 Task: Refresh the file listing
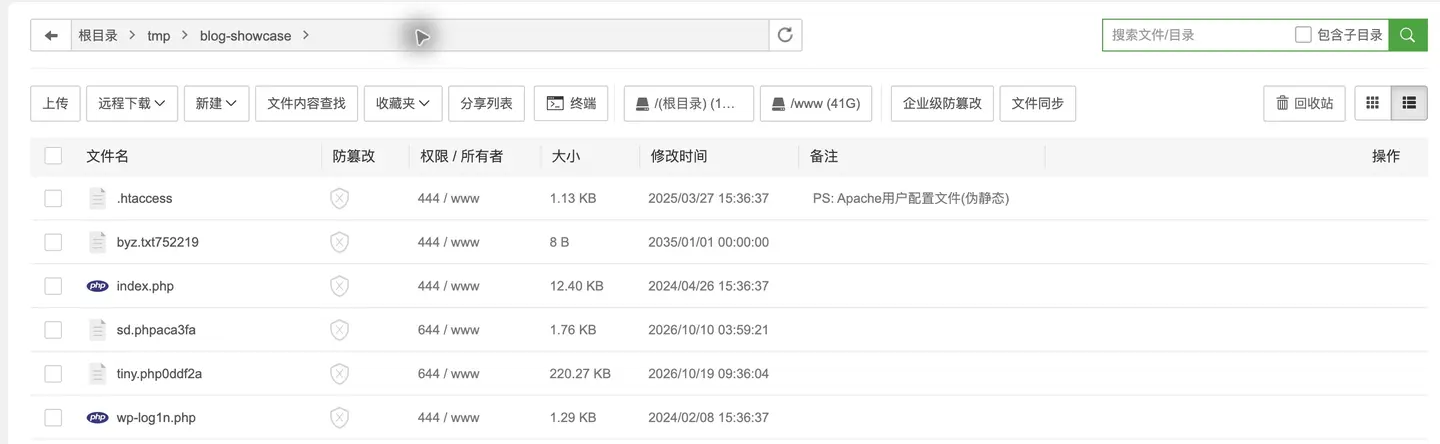[785, 35]
